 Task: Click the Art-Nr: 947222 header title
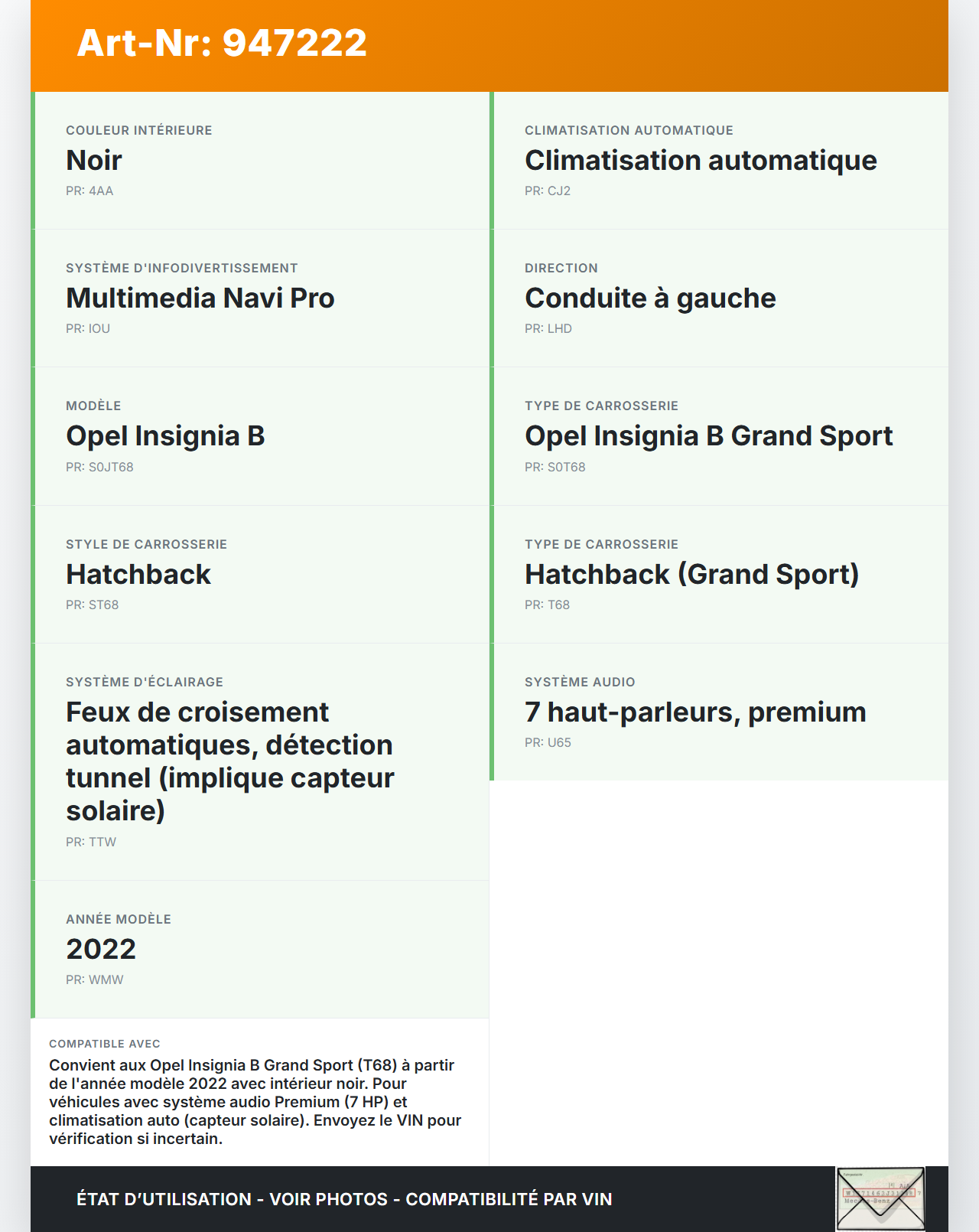point(222,43)
